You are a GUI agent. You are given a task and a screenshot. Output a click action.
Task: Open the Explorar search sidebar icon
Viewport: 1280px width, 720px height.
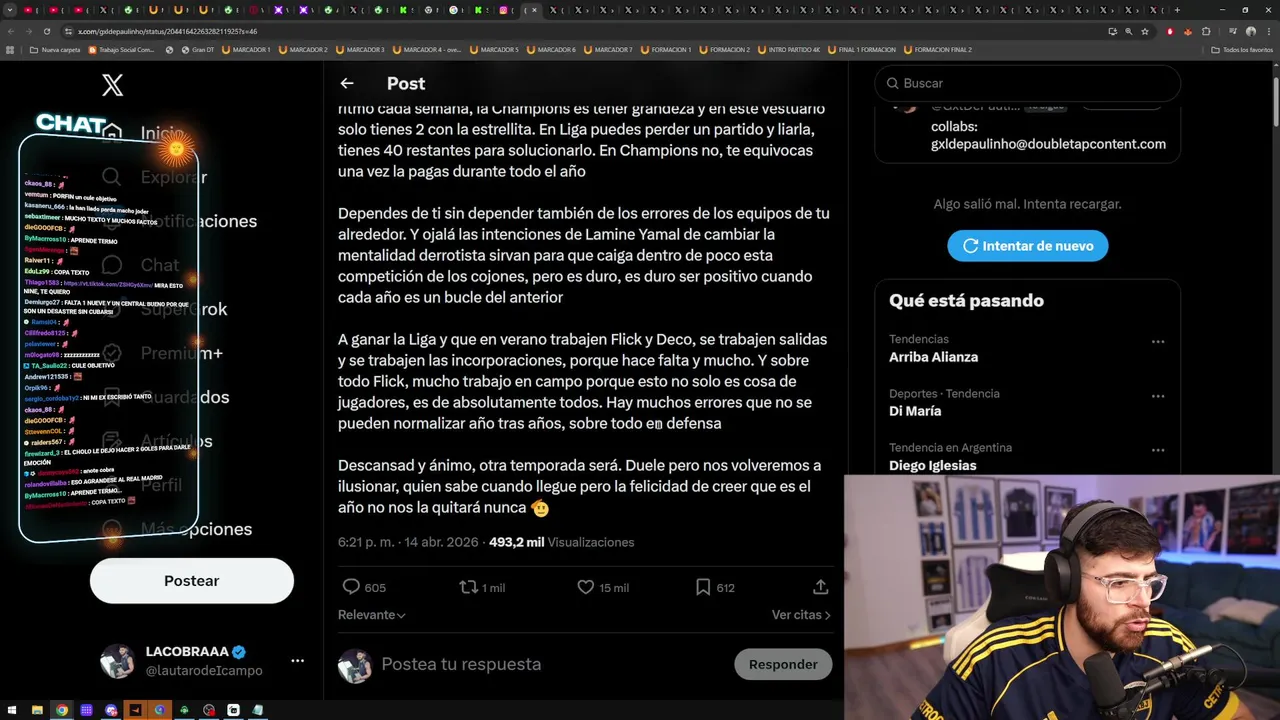[x=112, y=177]
